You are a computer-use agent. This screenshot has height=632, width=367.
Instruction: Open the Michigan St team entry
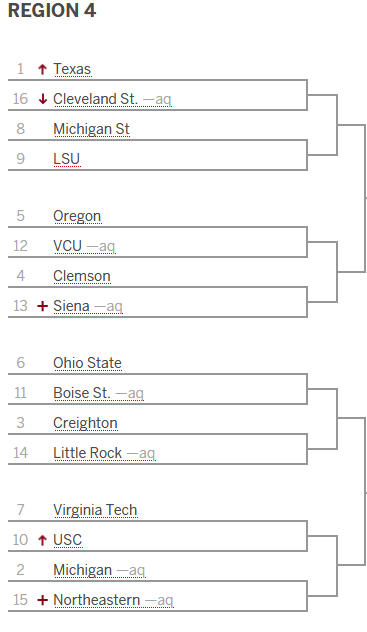tap(91, 129)
